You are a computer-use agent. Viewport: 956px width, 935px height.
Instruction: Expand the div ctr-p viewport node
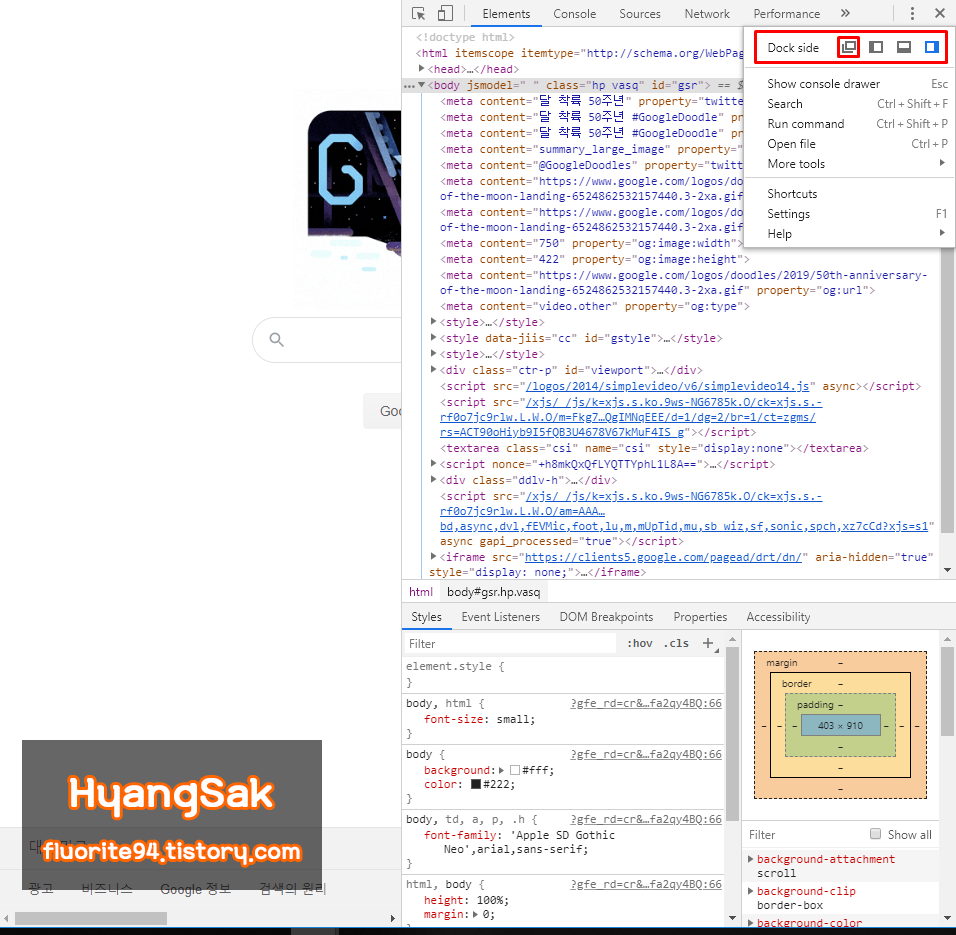(433, 369)
